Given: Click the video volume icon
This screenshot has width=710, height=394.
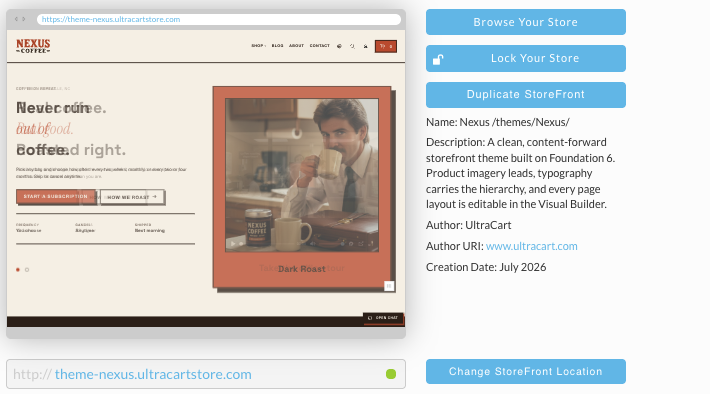Looking at the screenshot, I should (x=312, y=244).
